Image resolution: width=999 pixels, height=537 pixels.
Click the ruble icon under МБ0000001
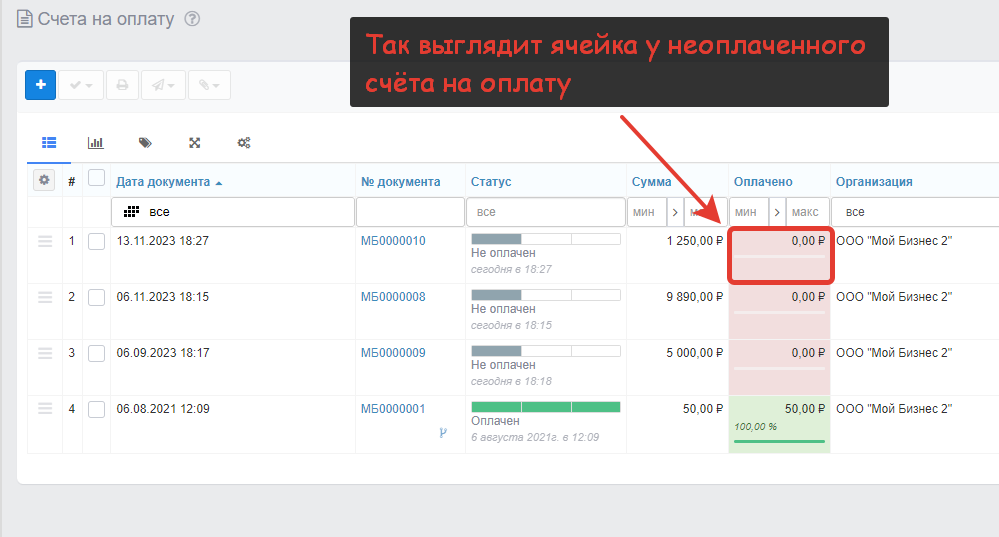tap(443, 433)
